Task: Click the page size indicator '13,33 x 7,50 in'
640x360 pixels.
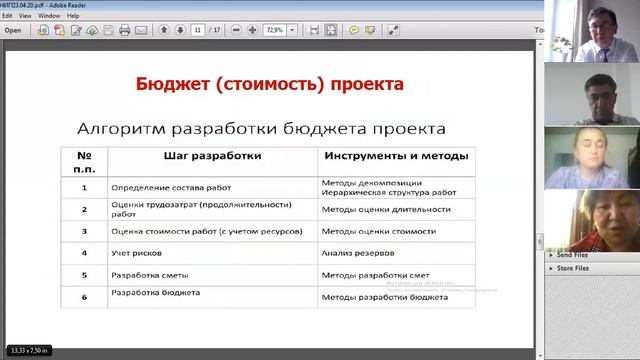Action: (29, 351)
